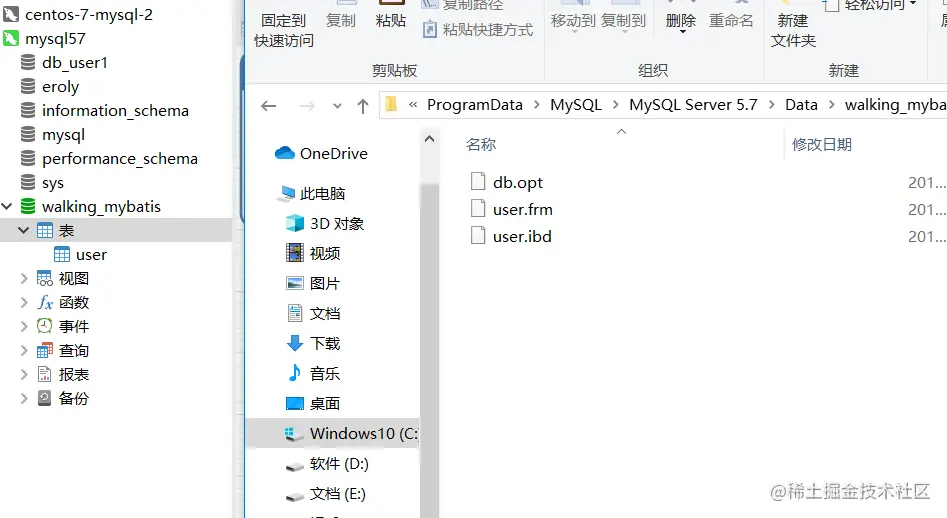Open the user table in tree
Viewport: 947px width, 518px height.
click(91, 255)
